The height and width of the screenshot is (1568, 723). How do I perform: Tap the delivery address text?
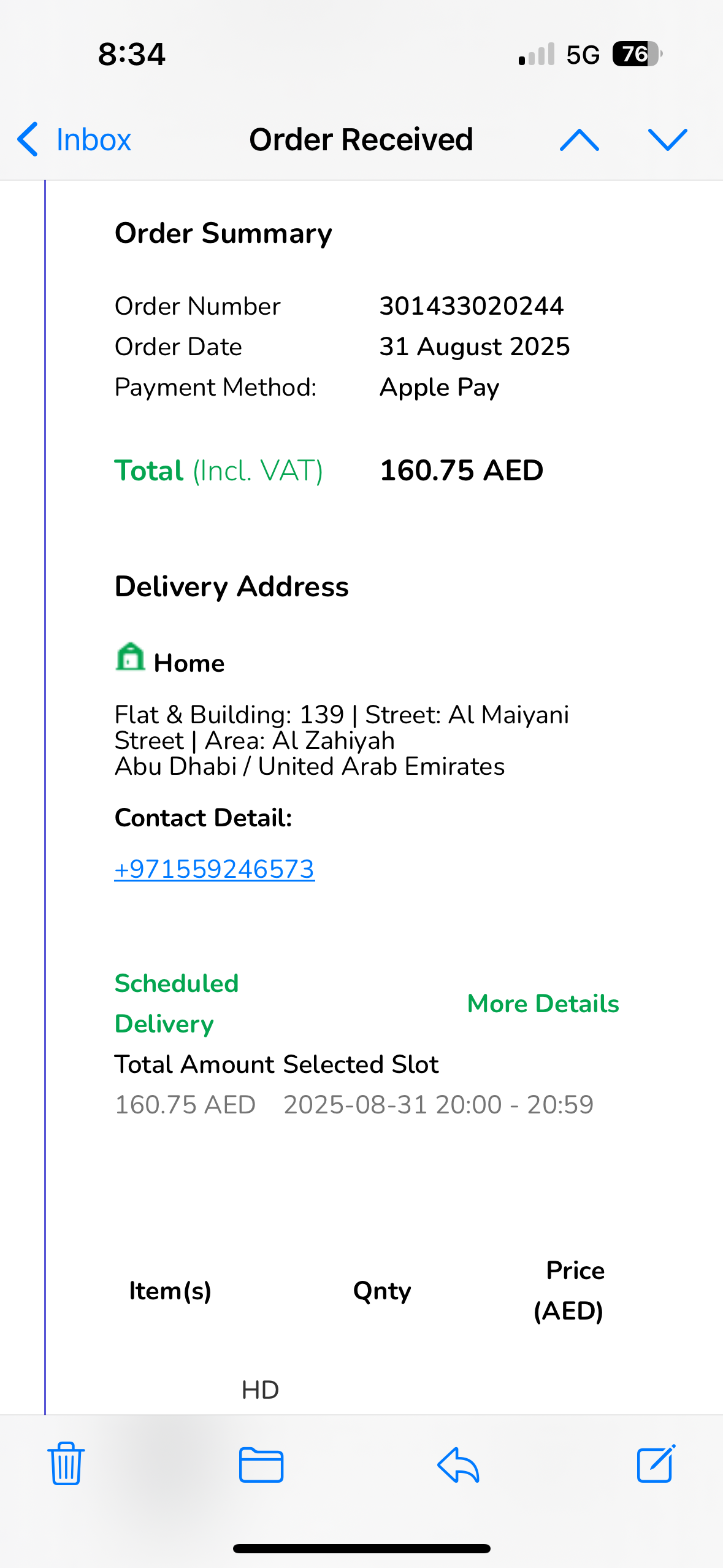(341, 740)
